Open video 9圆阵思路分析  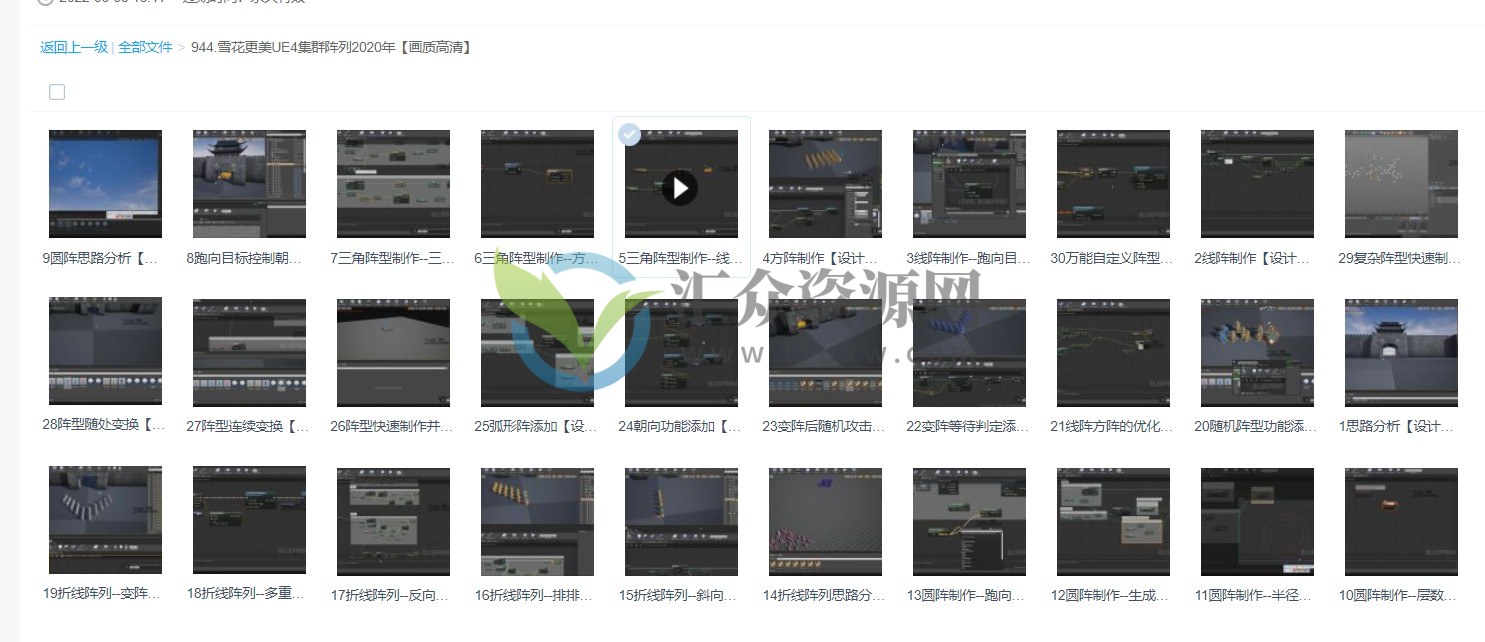104,184
